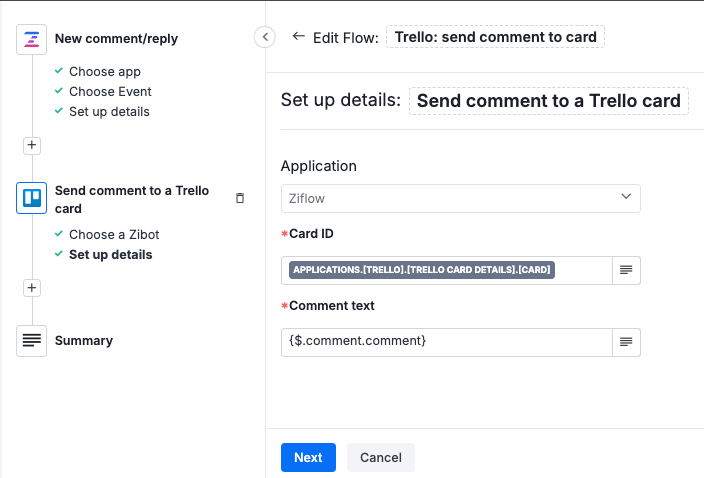Image resolution: width=704 pixels, height=478 pixels.
Task: Open Choose Event sub-step
Action: point(110,92)
